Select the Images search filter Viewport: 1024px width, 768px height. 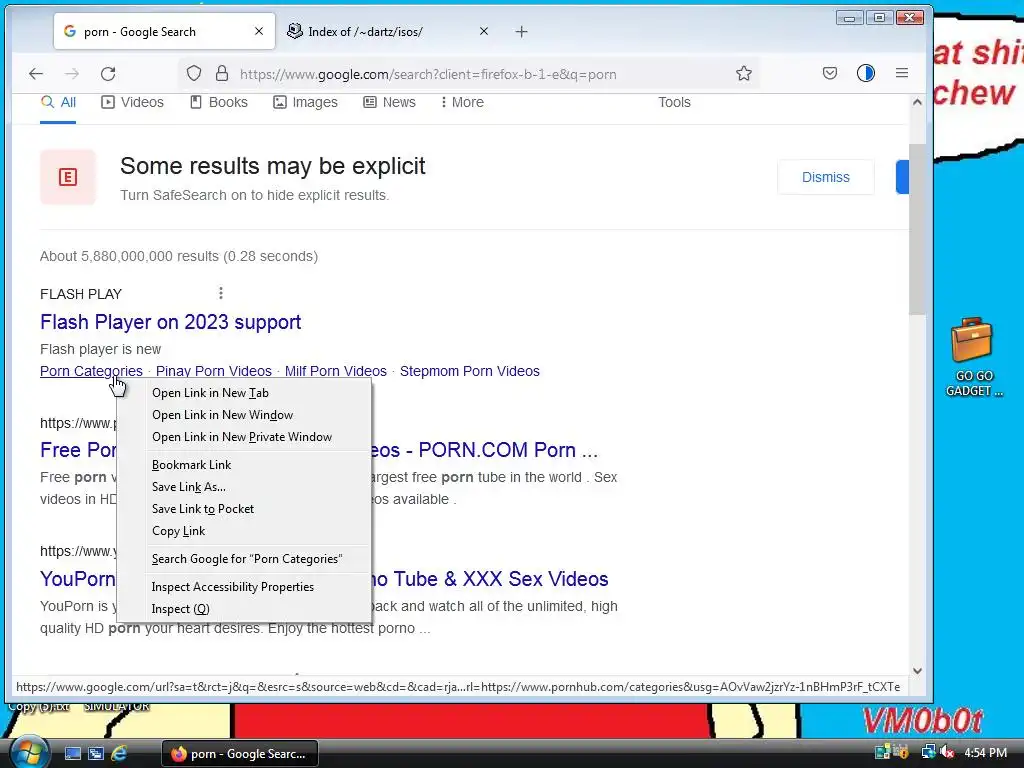306,103
